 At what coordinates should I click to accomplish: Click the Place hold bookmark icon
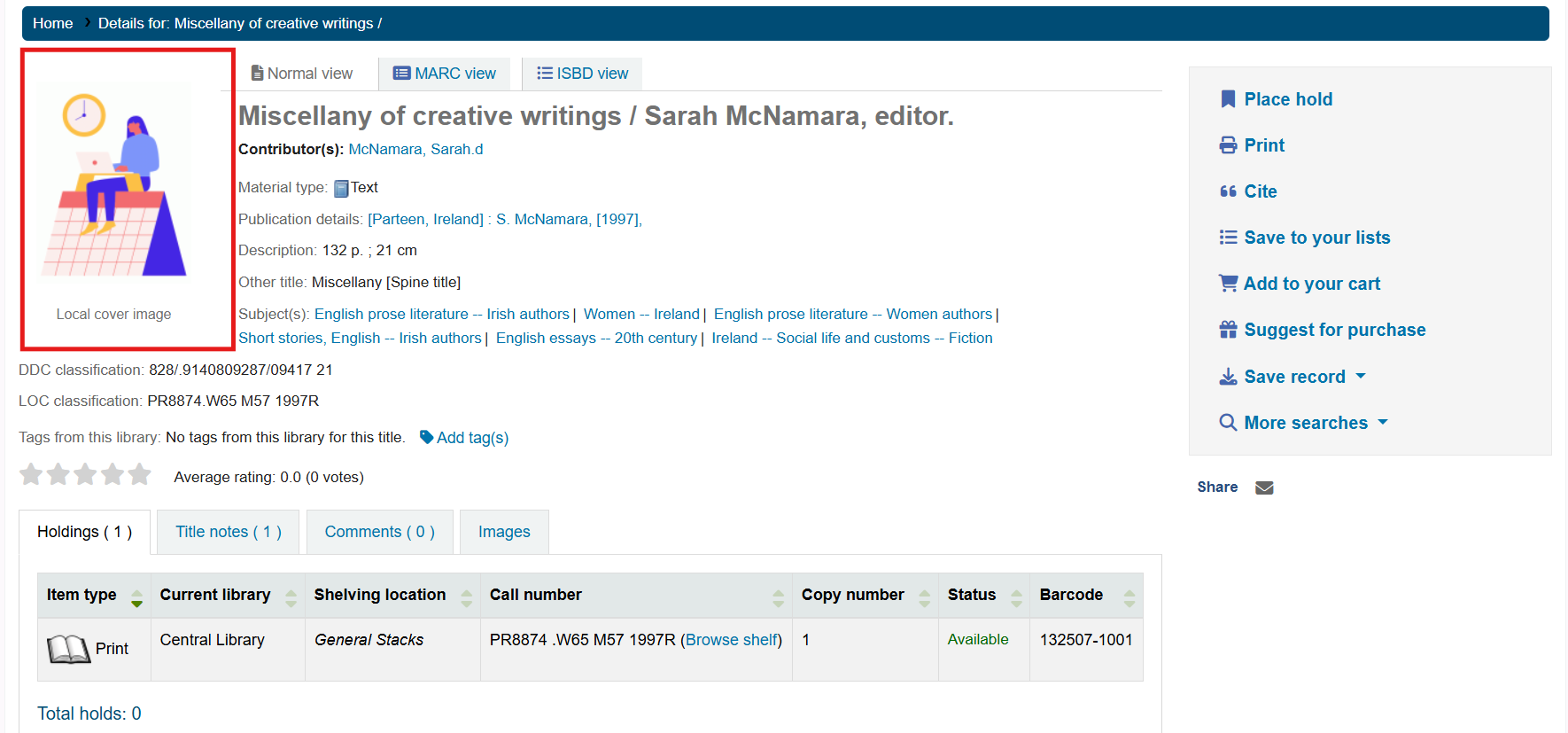[x=1228, y=99]
